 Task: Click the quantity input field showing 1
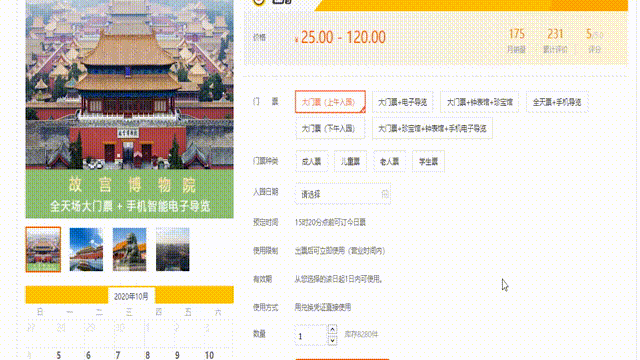pyautogui.click(x=311, y=336)
